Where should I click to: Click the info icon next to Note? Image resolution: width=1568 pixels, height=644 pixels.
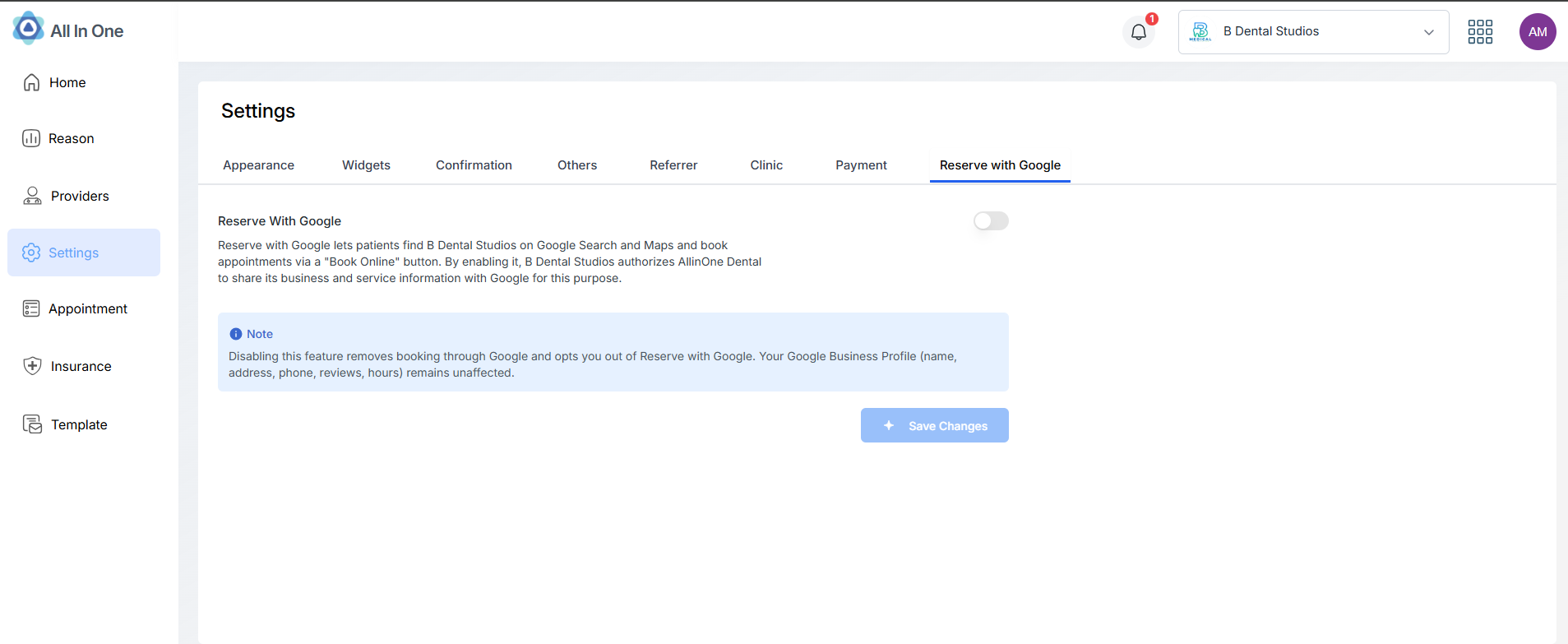pos(236,334)
